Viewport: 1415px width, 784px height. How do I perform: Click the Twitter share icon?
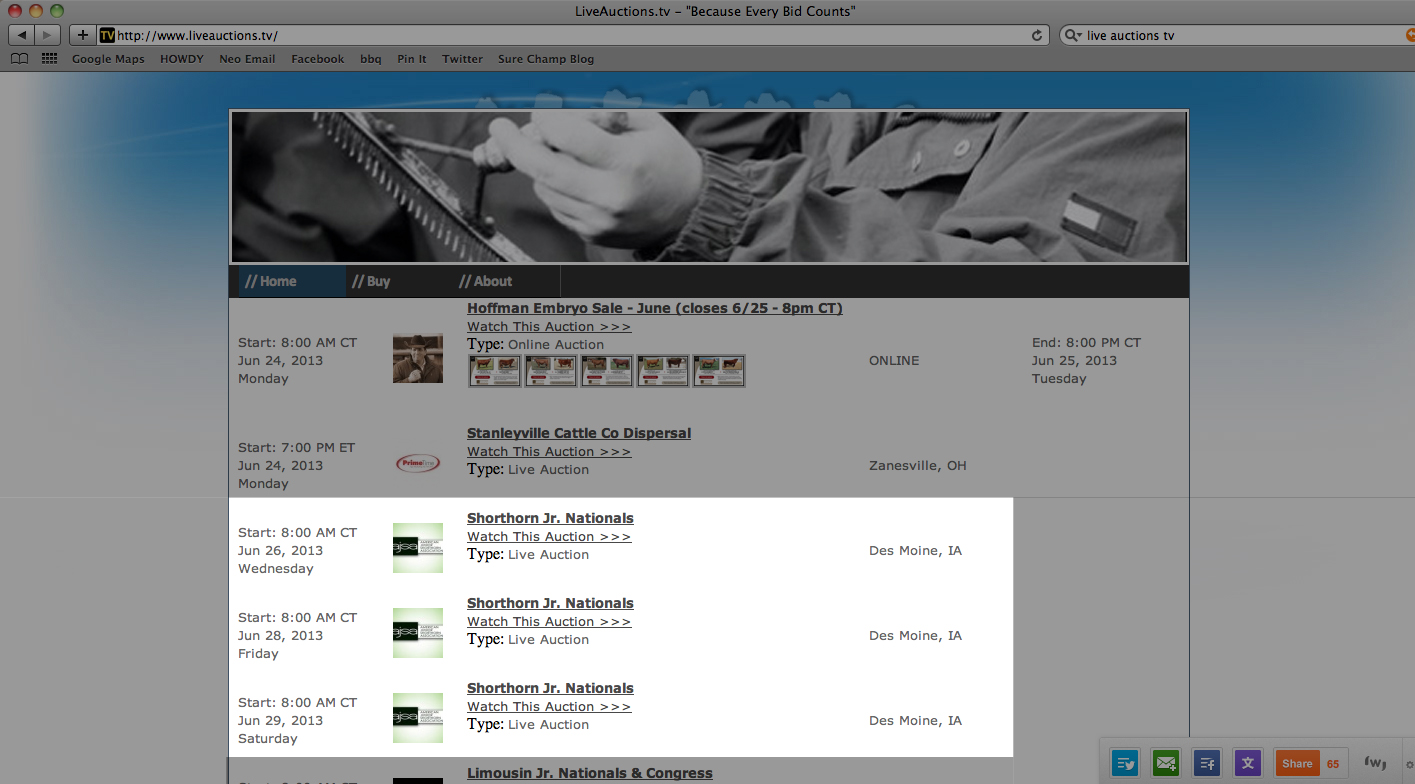(1126, 763)
